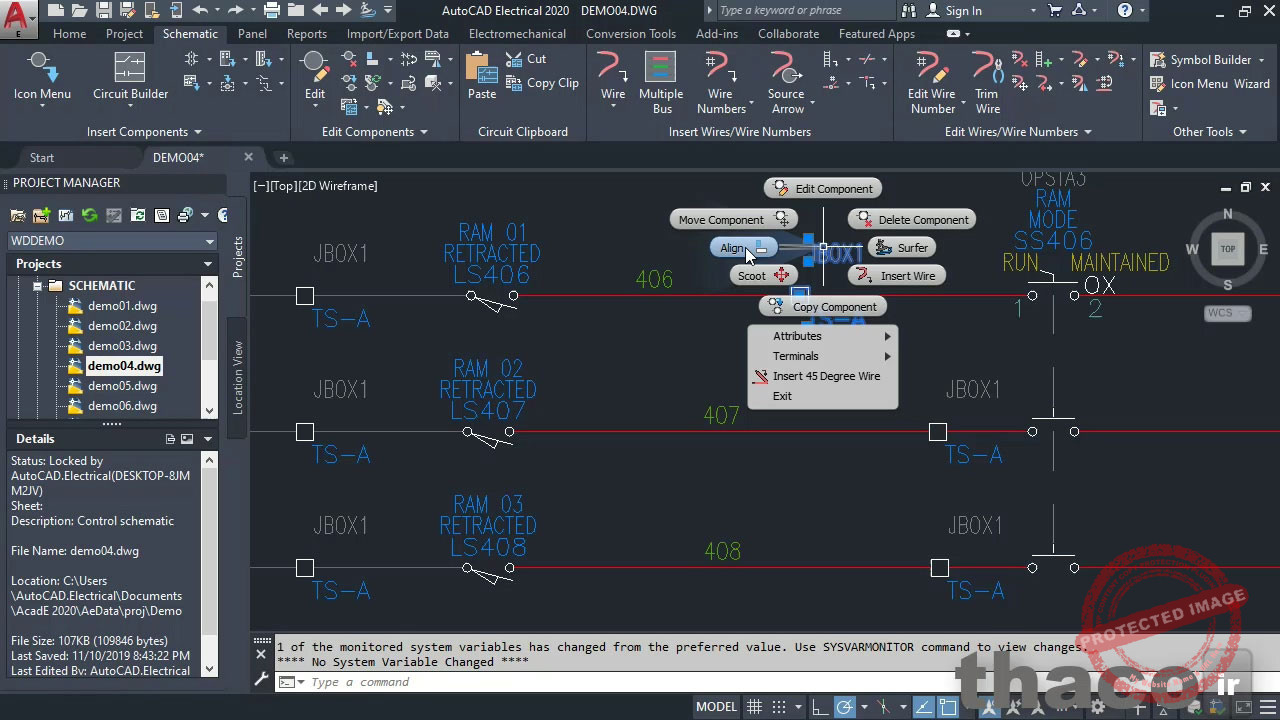This screenshot has width=1280, height=720.
Task: Toggle grid display in the status bar
Action: 753,706
